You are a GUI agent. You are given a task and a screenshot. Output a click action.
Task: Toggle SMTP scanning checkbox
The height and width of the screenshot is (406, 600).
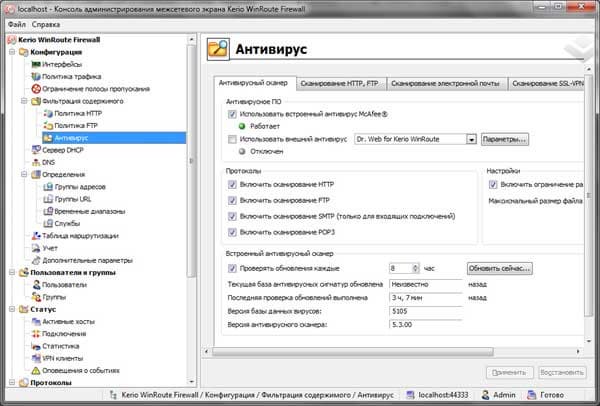click(232, 217)
